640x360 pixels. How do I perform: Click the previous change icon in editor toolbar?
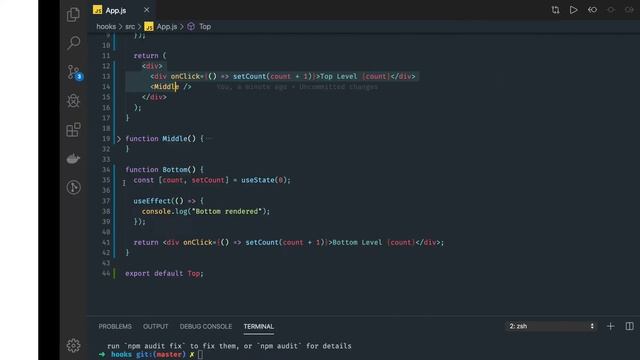pos(592,10)
